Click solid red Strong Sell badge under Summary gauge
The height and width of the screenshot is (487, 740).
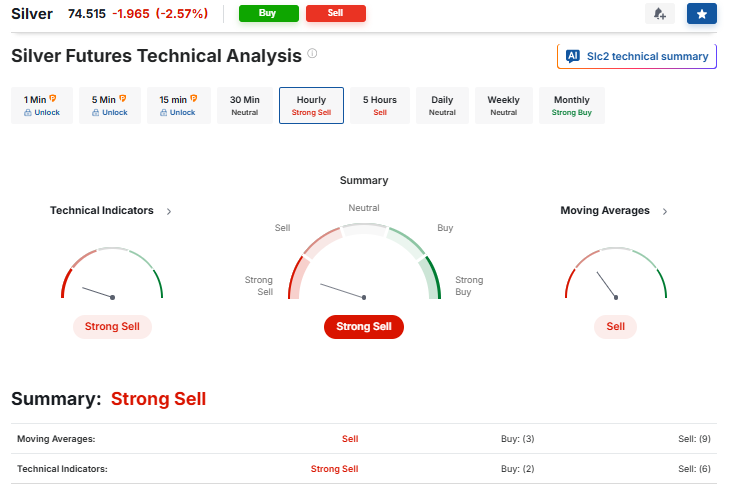(364, 327)
